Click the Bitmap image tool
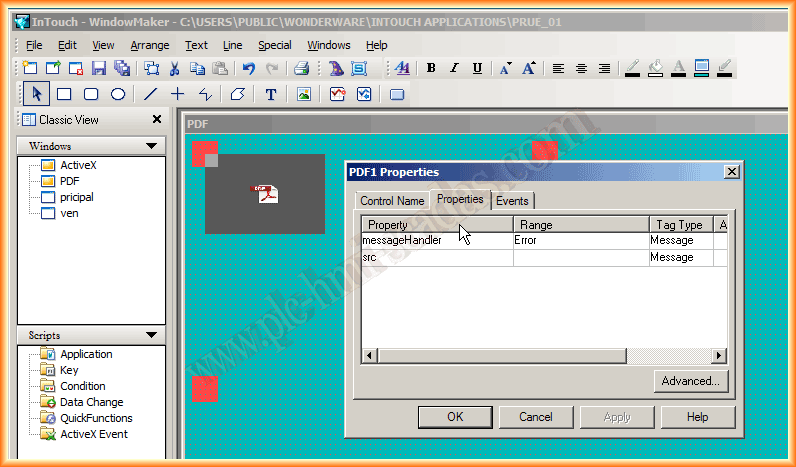Screen dimensions: 796x467 click(x=304, y=94)
